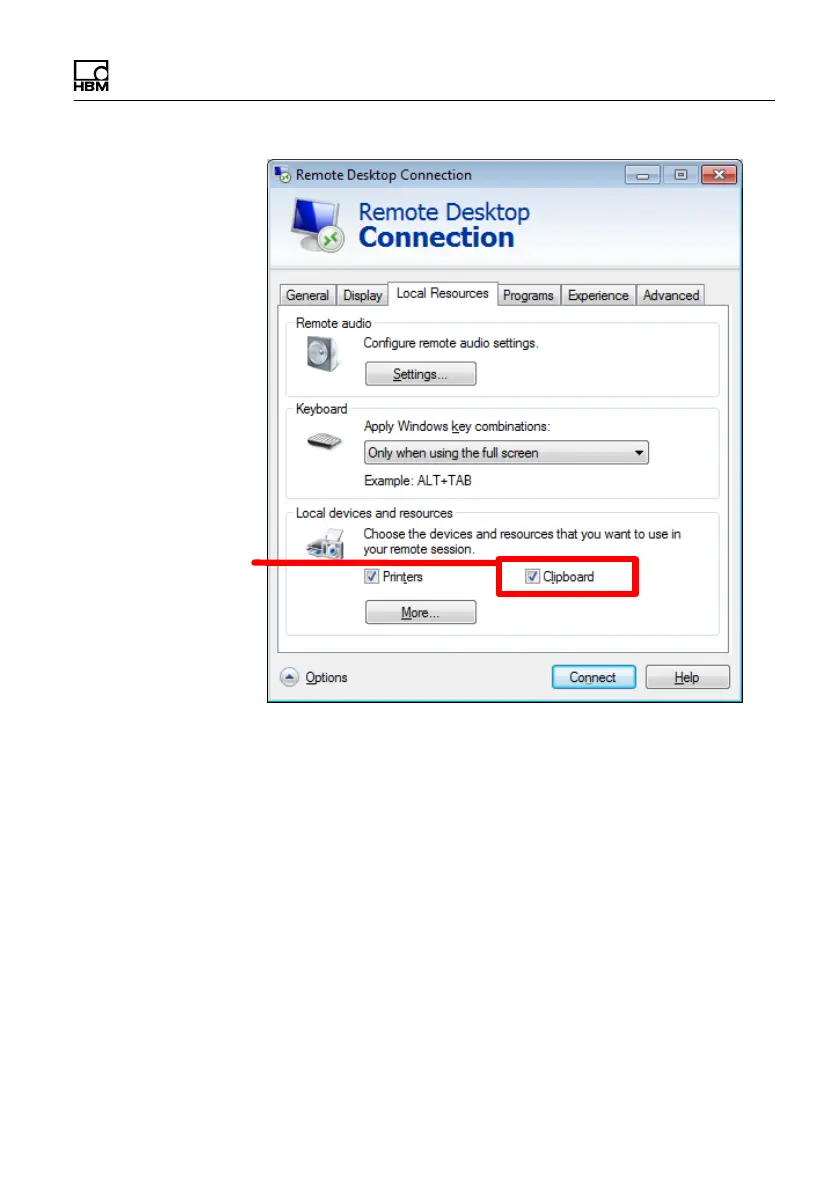Screen dimensions: 839x1190
Task: Open the Display tab
Action: [x=363, y=295]
